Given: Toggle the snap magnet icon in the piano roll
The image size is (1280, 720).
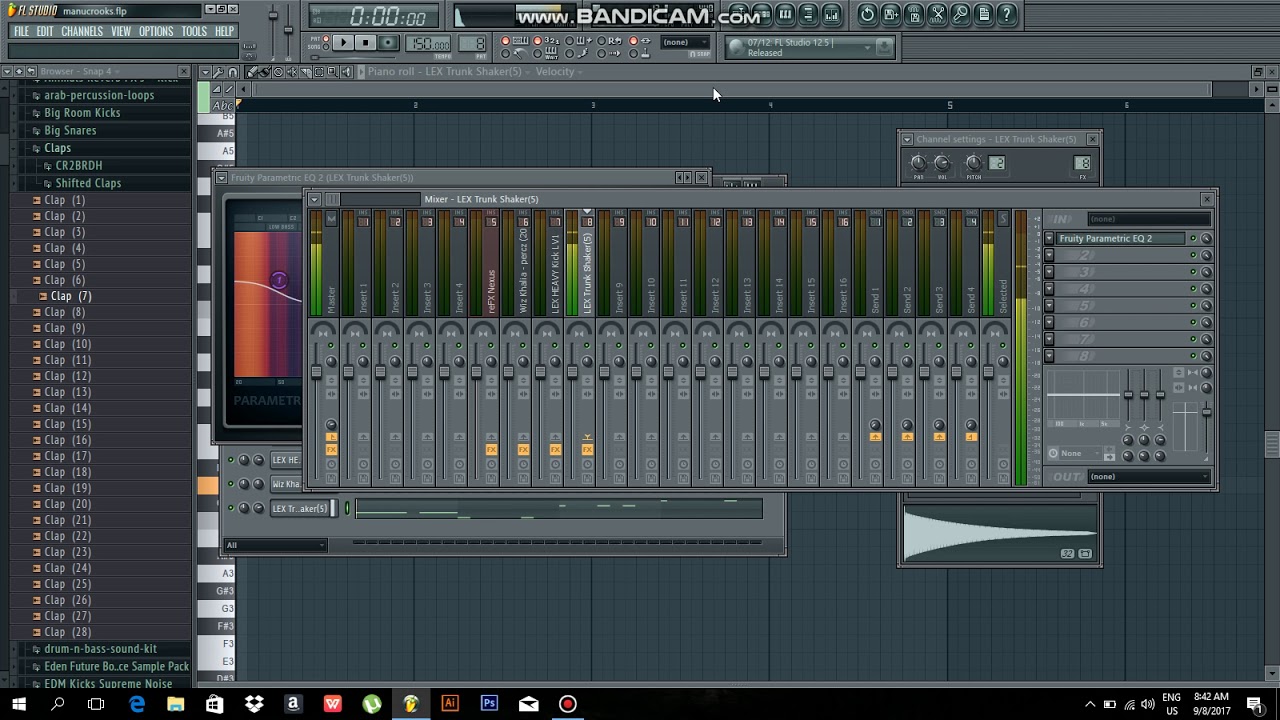Looking at the screenshot, I should [x=233, y=72].
